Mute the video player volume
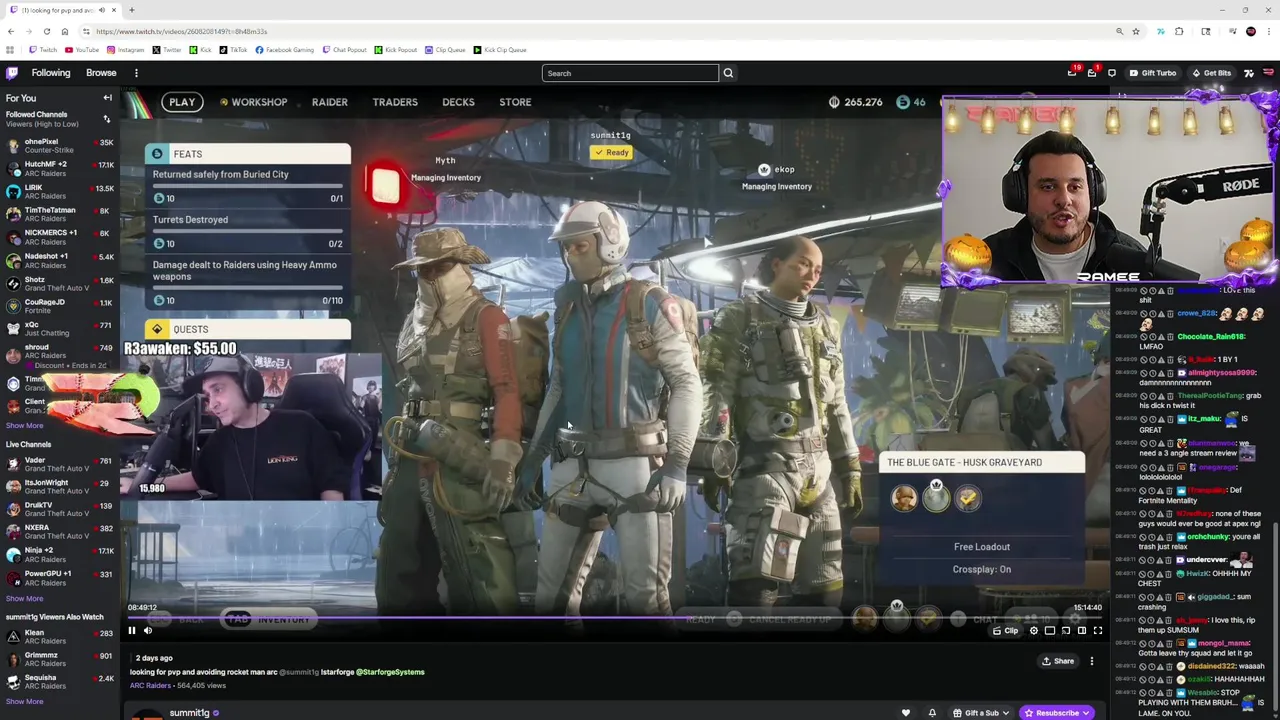1280x720 pixels. click(148, 630)
